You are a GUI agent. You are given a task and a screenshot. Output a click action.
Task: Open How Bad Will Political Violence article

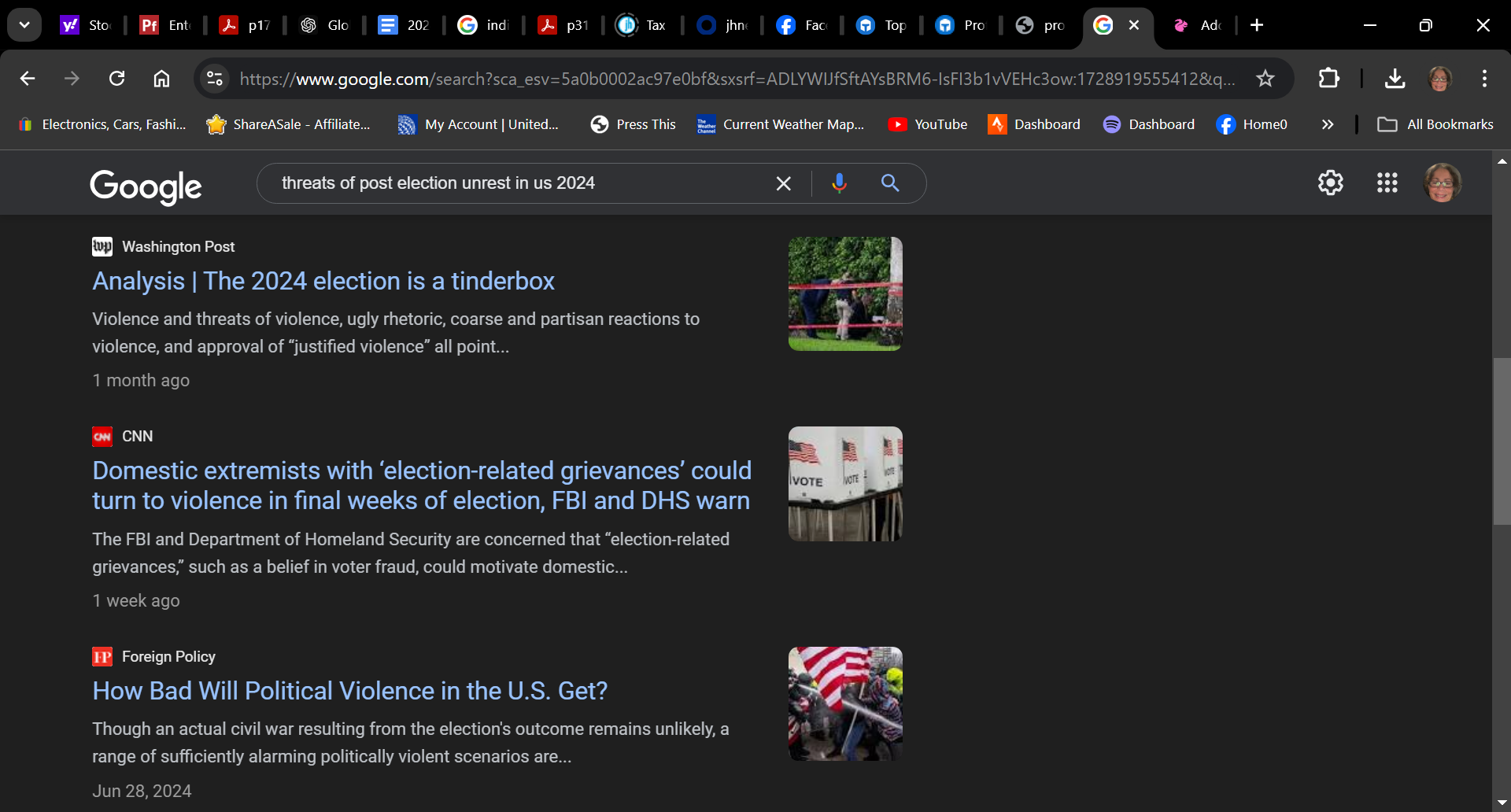[349, 691]
